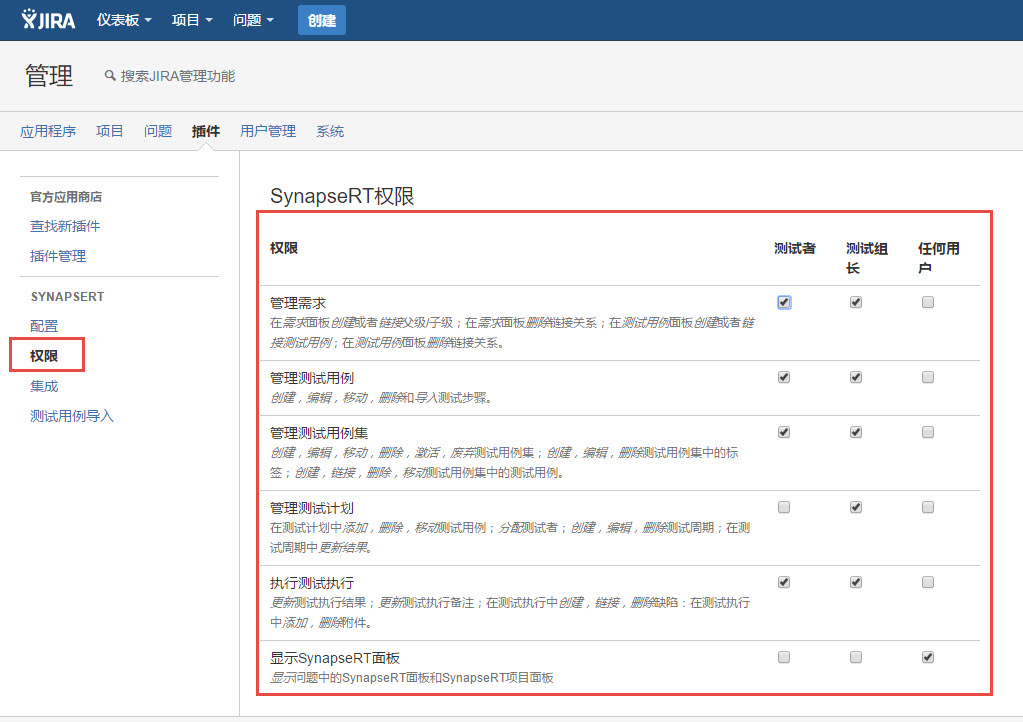Check 管理测试用例集 for 任何用户
Viewport: 1023px width, 722px height.
click(928, 432)
